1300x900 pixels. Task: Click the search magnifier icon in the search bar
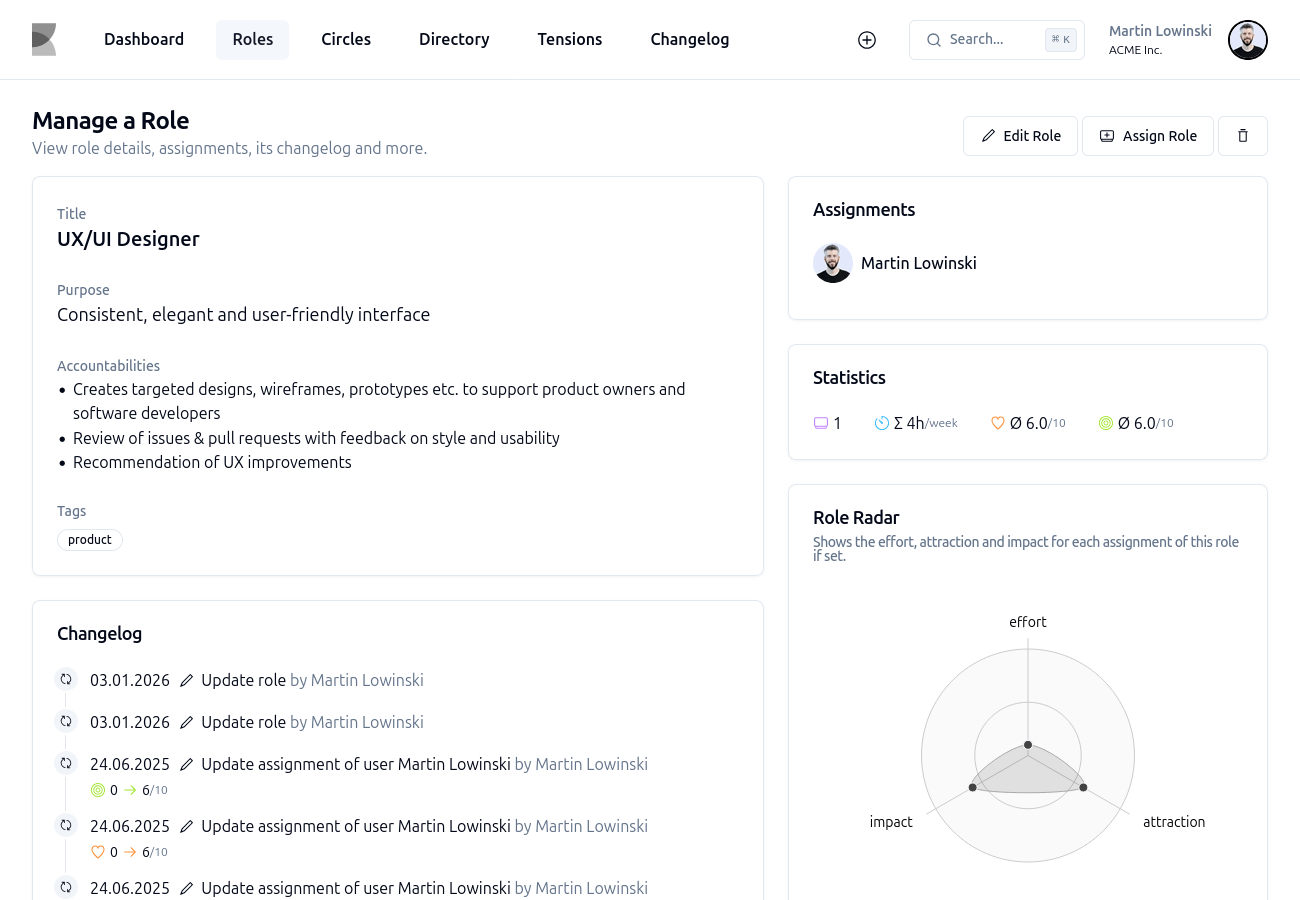(933, 39)
